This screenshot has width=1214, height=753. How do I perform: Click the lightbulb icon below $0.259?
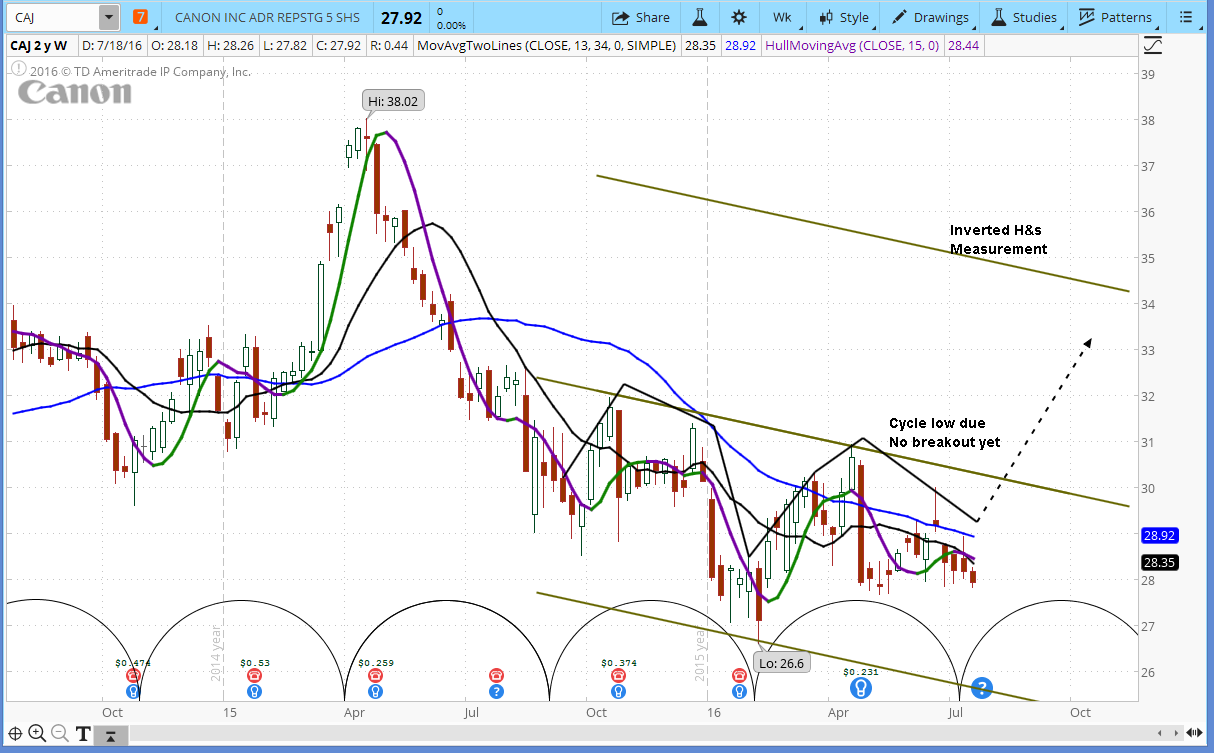click(x=375, y=691)
